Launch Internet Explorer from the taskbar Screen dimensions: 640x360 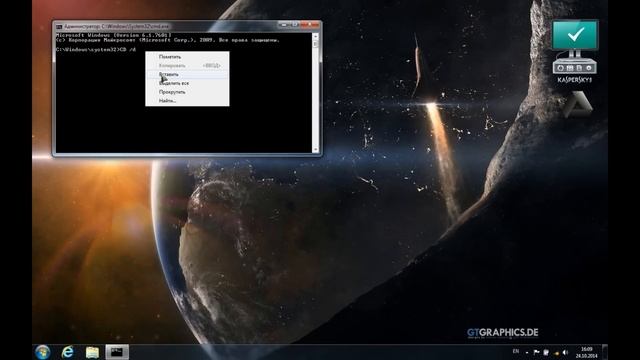(x=67, y=352)
